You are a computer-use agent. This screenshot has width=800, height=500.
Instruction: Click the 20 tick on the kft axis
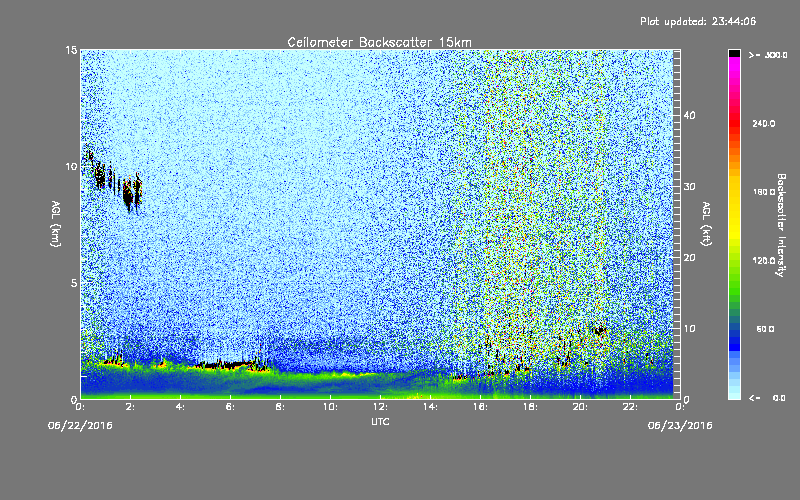pyautogui.click(x=689, y=258)
